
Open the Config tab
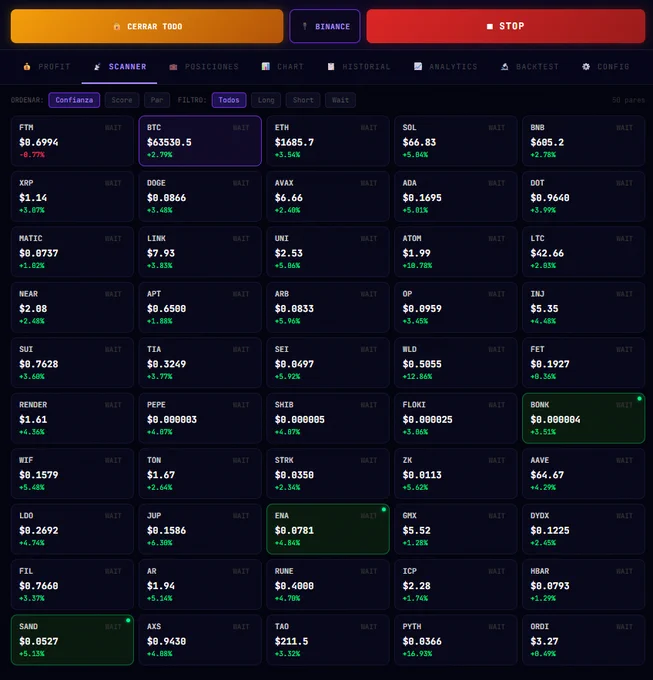pyautogui.click(x=605, y=67)
